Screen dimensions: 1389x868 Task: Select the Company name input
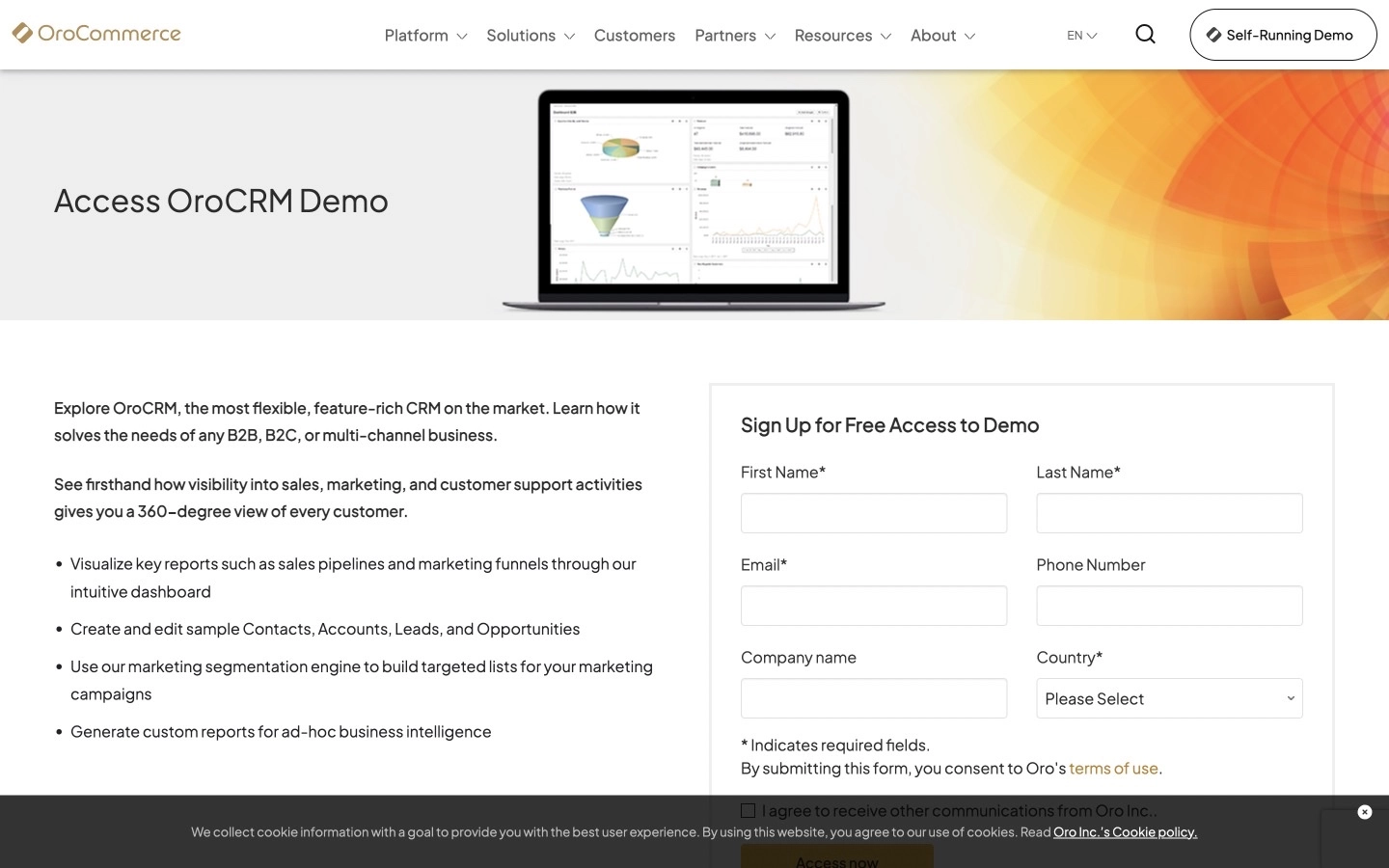coord(874,698)
